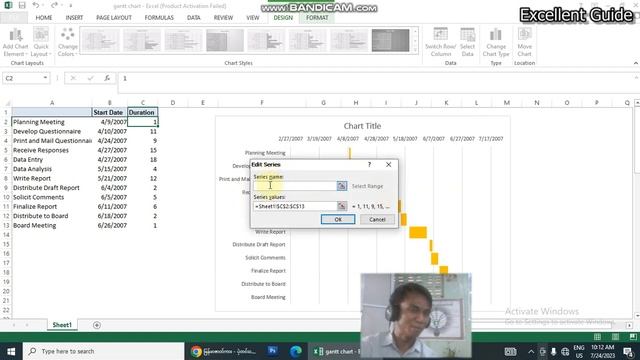This screenshot has height=360, width=640.
Task: Open PAGE LAYOUT ribbon tab
Action: (114, 18)
